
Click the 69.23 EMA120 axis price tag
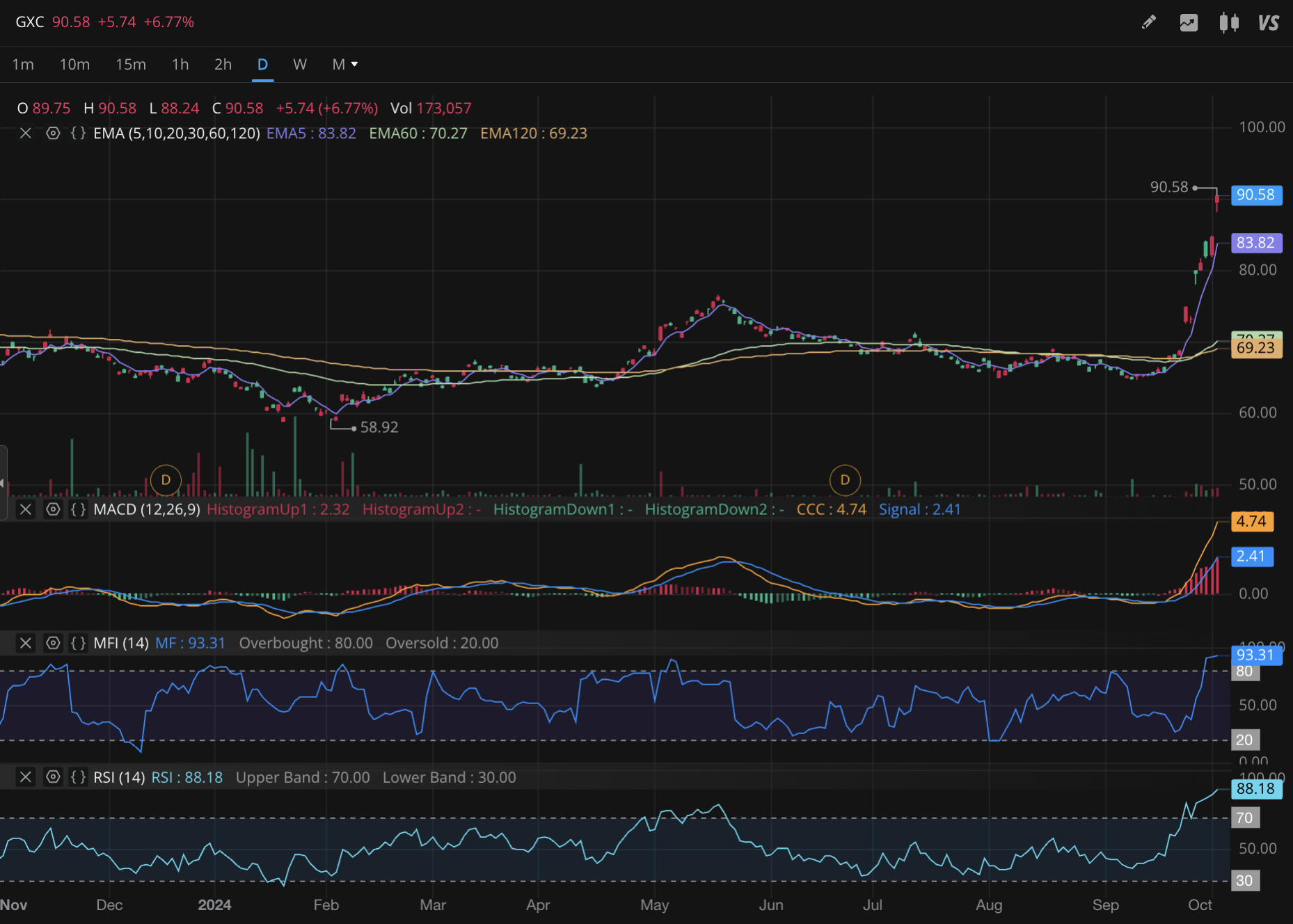[x=1256, y=348]
